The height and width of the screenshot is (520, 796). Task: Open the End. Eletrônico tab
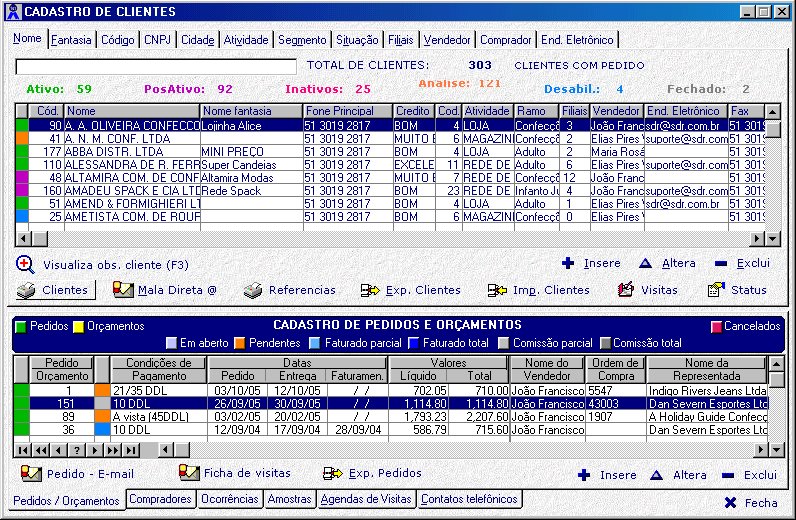(x=577, y=40)
